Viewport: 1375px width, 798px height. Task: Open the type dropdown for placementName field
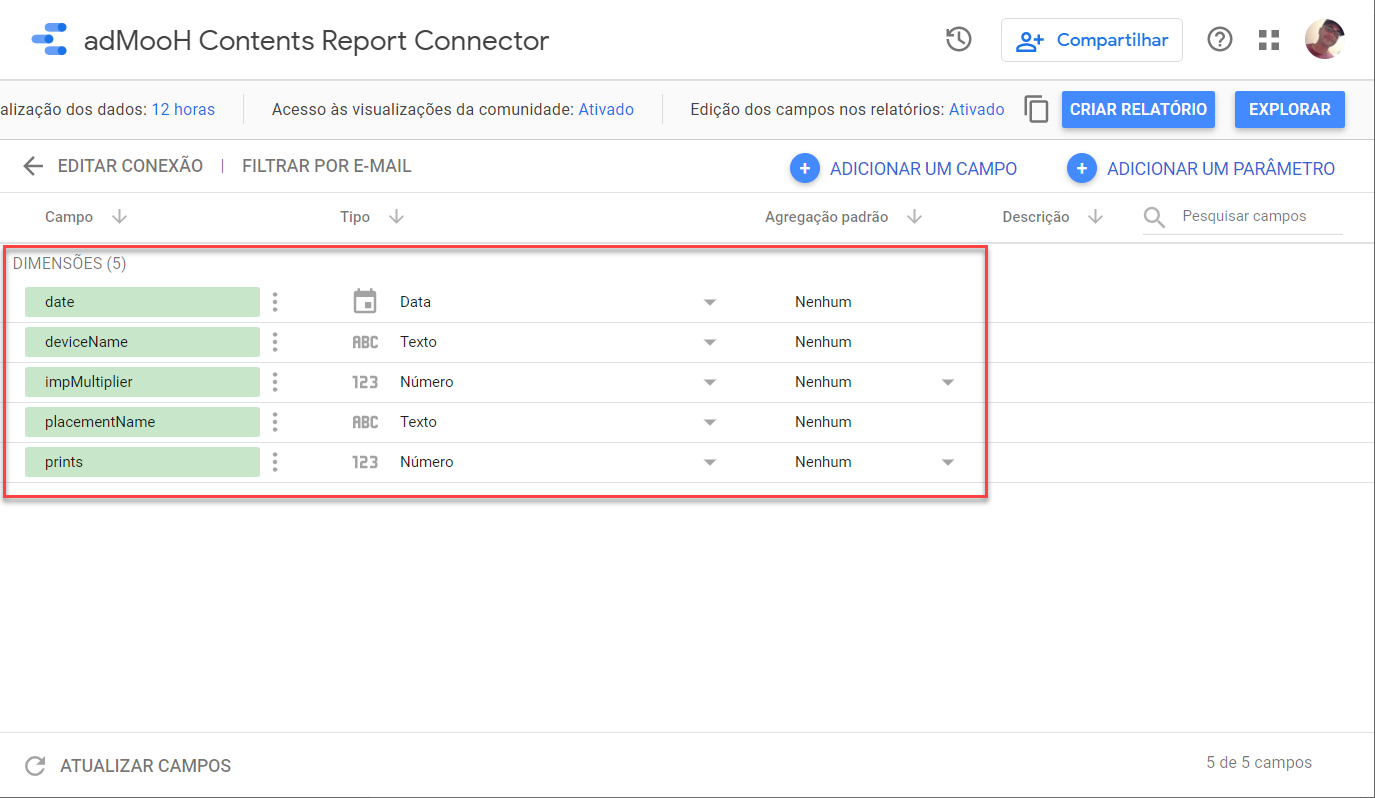[710, 422]
